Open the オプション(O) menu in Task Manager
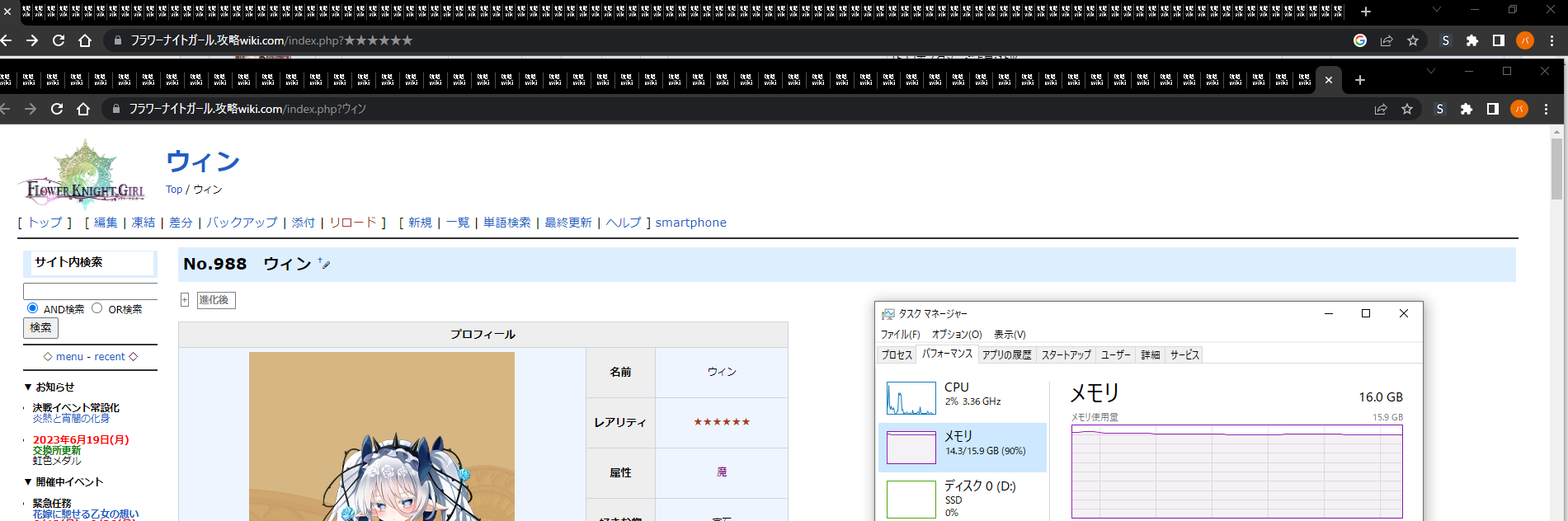The height and width of the screenshot is (521, 1568). pyautogui.click(x=956, y=335)
